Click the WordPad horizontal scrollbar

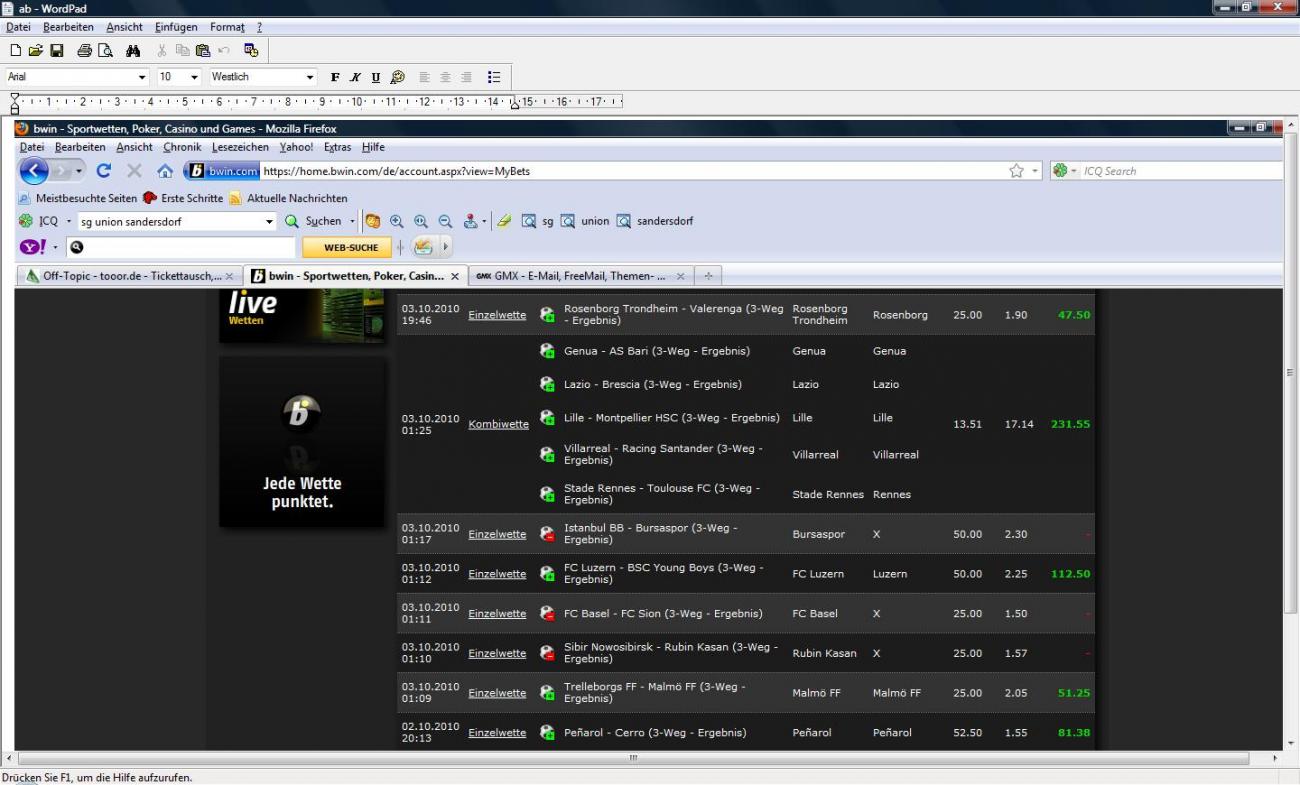point(640,759)
